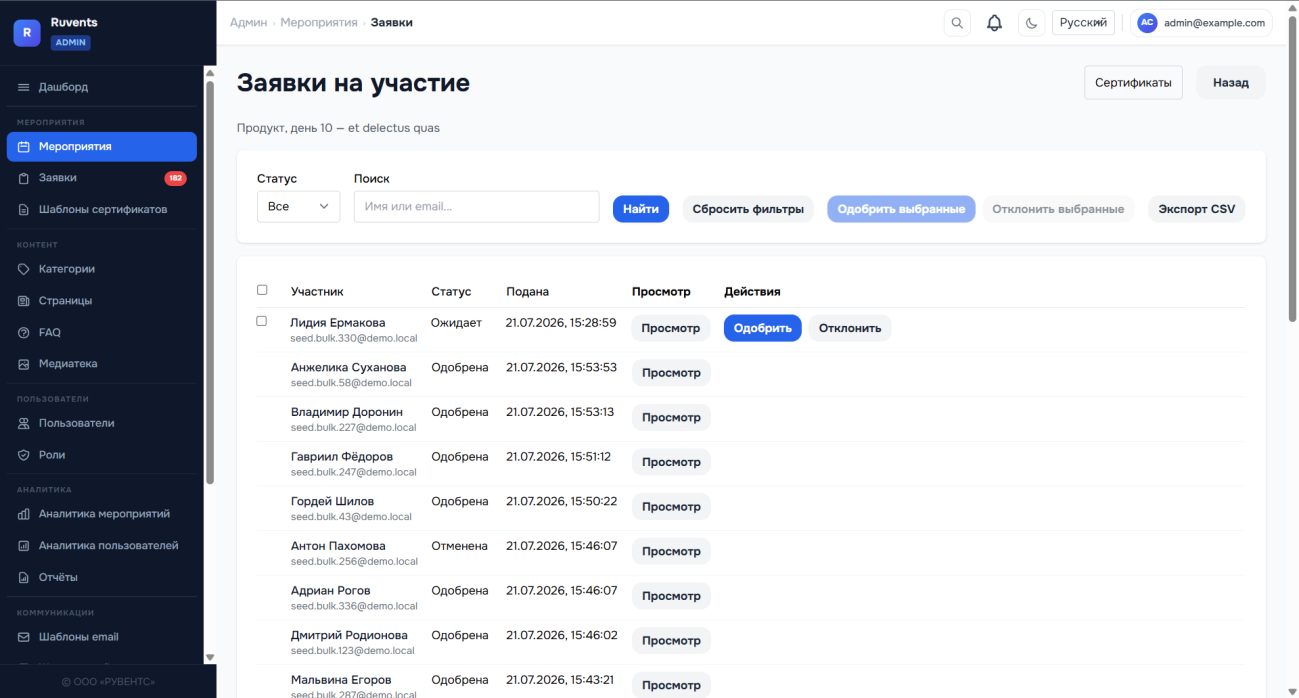Click the Найти button
1299x698 pixels.
coord(641,209)
